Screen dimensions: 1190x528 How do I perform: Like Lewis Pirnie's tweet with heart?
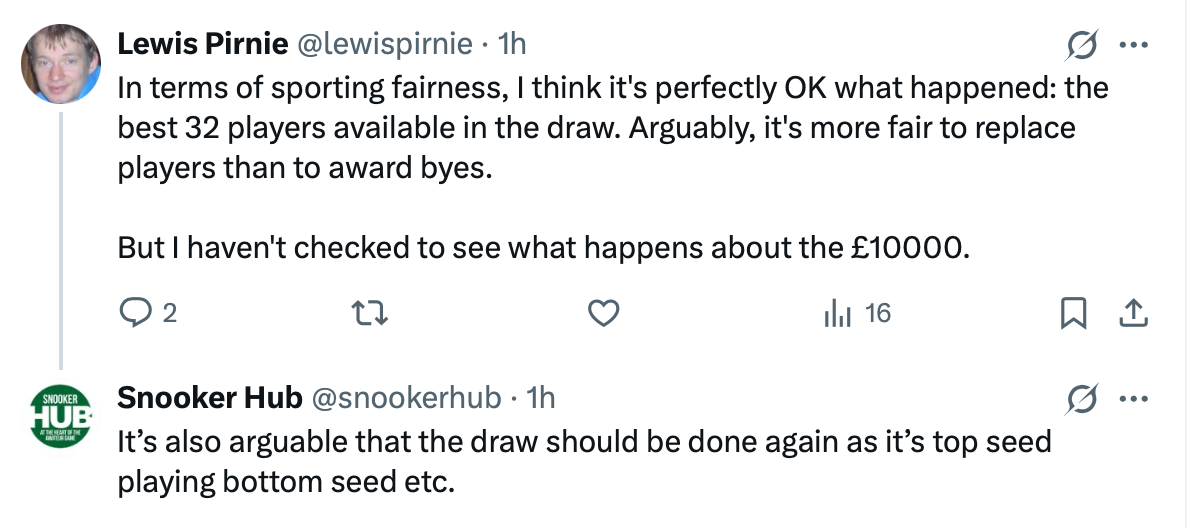pos(601,314)
